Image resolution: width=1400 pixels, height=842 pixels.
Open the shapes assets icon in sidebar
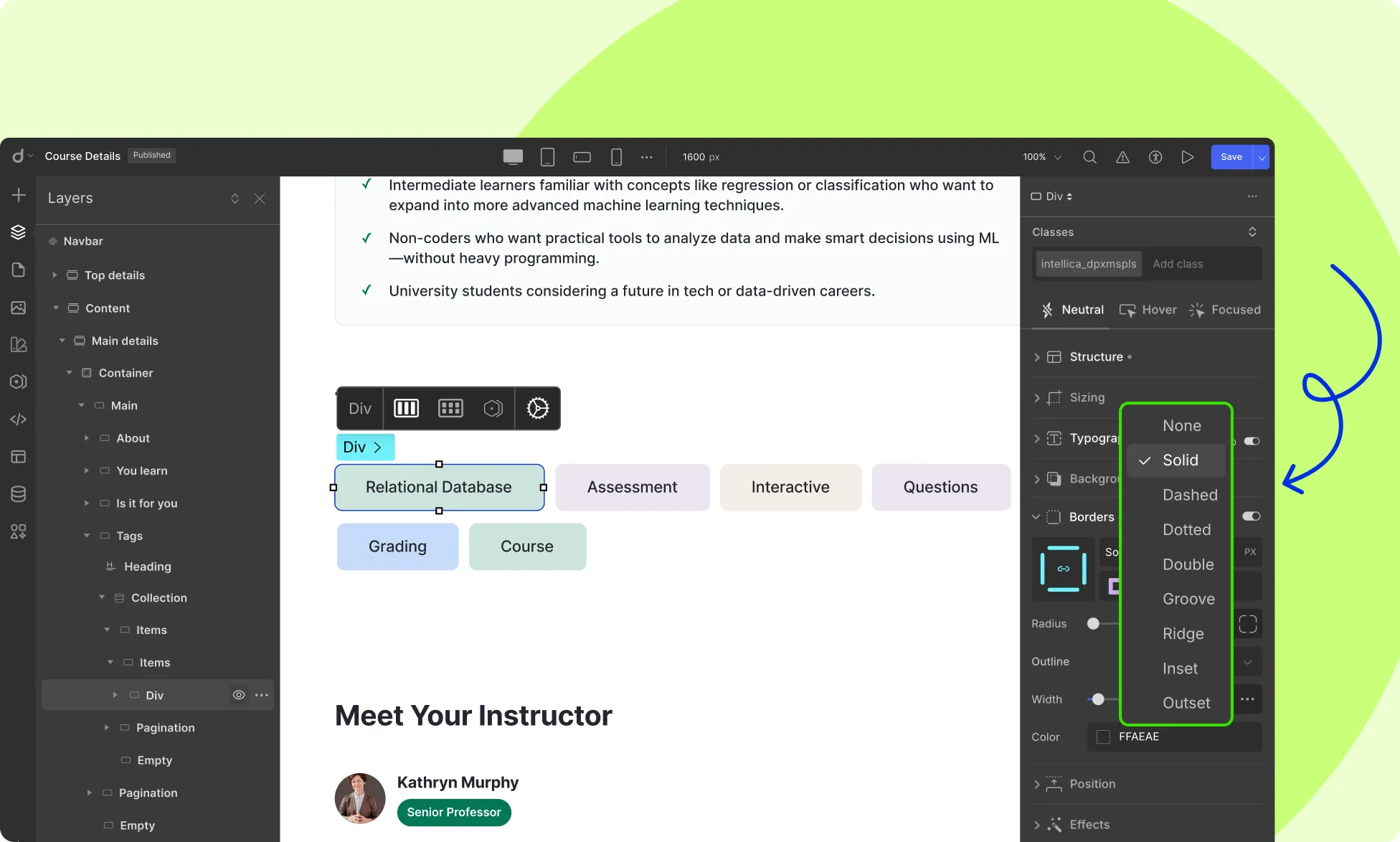point(19,531)
